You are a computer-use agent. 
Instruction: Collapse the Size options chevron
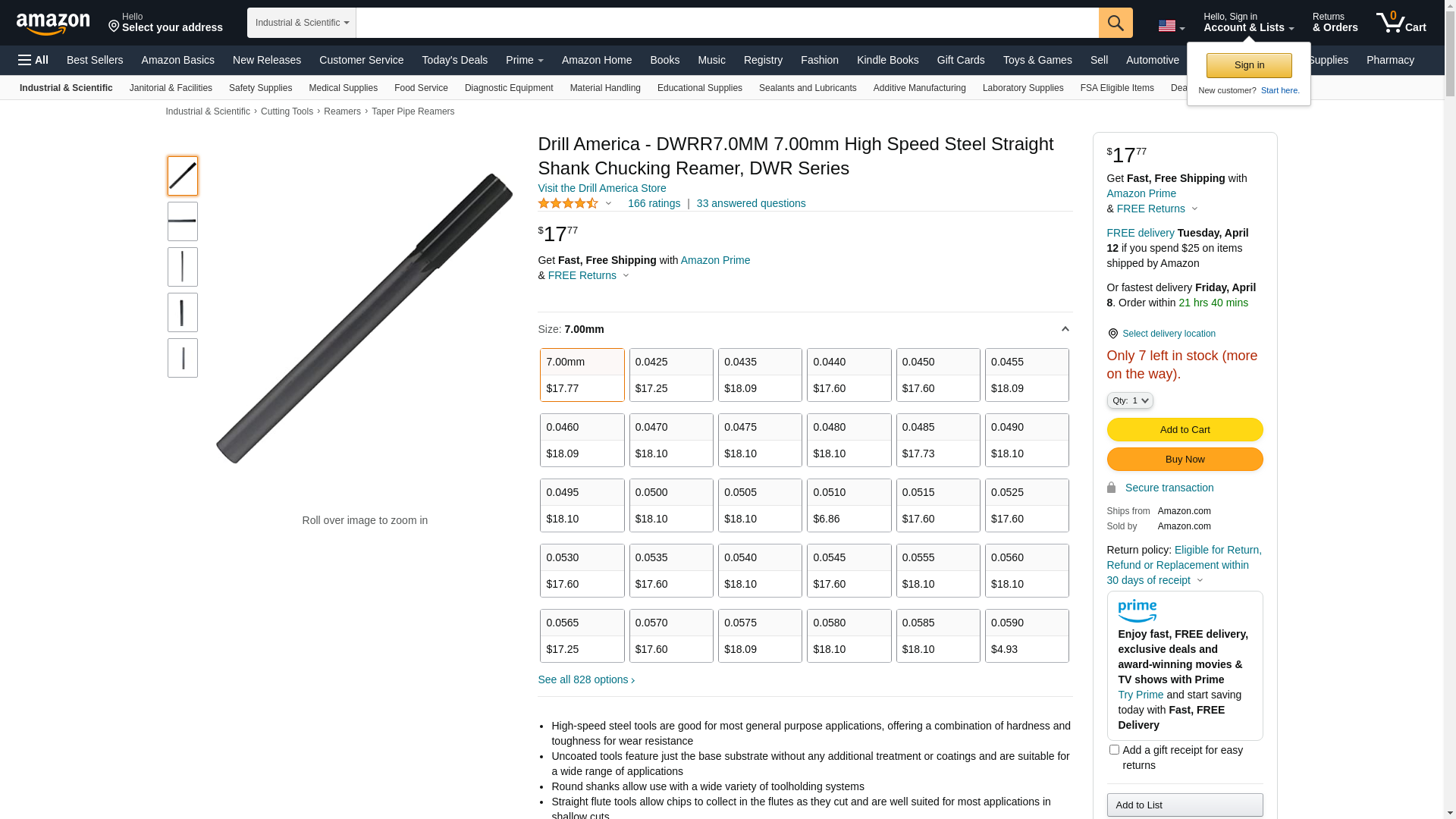click(1065, 329)
